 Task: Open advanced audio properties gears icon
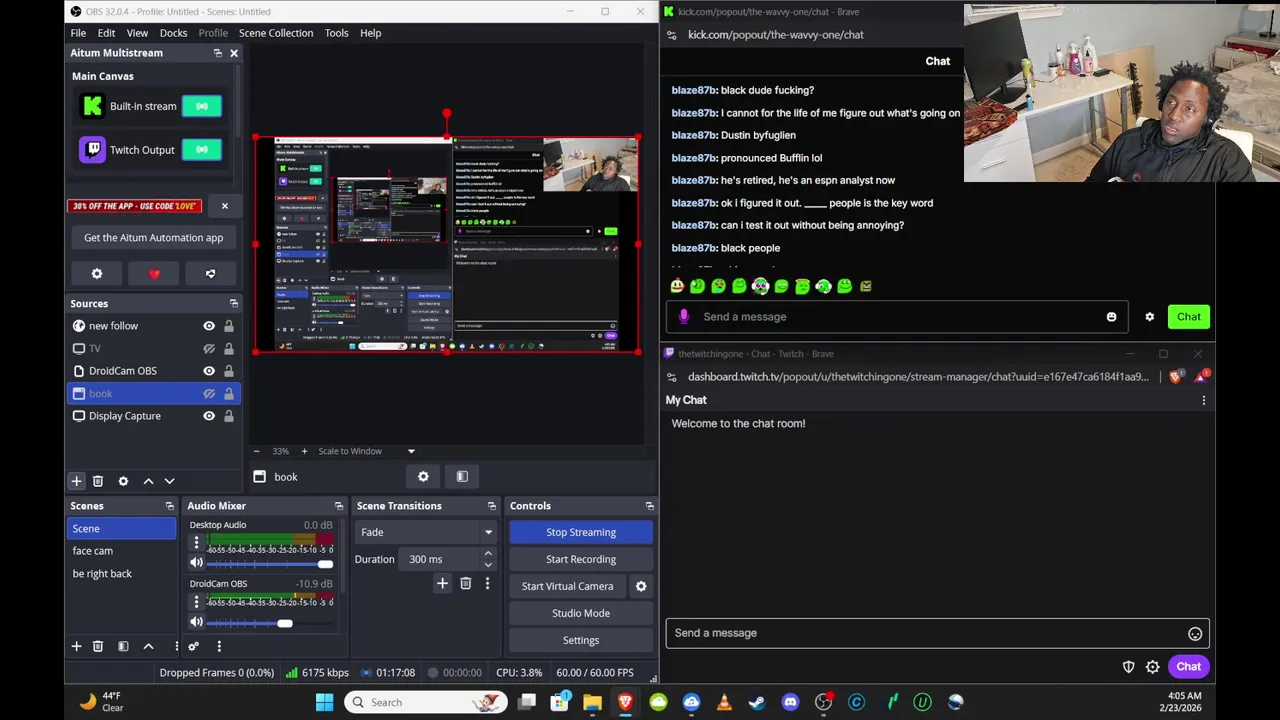pyautogui.click(x=194, y=646)
